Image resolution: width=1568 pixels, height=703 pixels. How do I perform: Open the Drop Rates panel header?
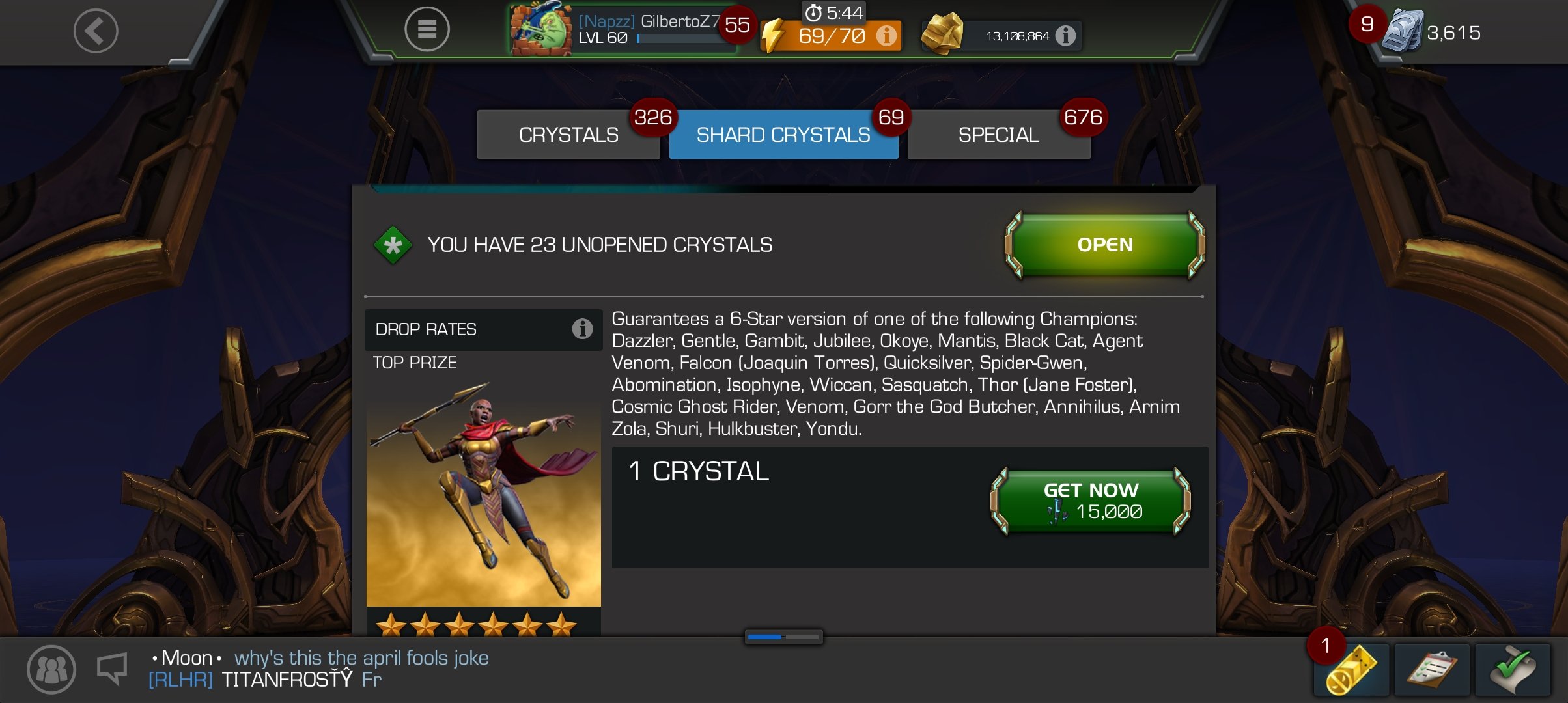click(x=483, y=329)
